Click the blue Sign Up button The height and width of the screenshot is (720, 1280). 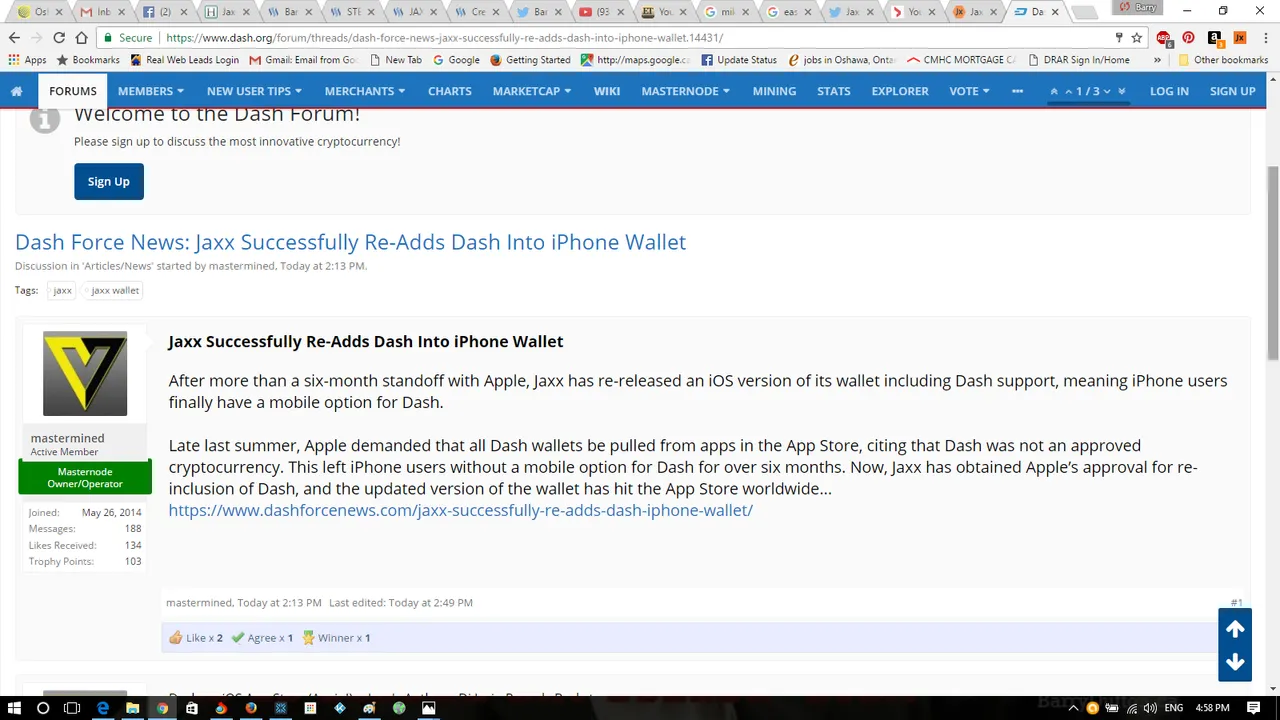click(109, 181)
